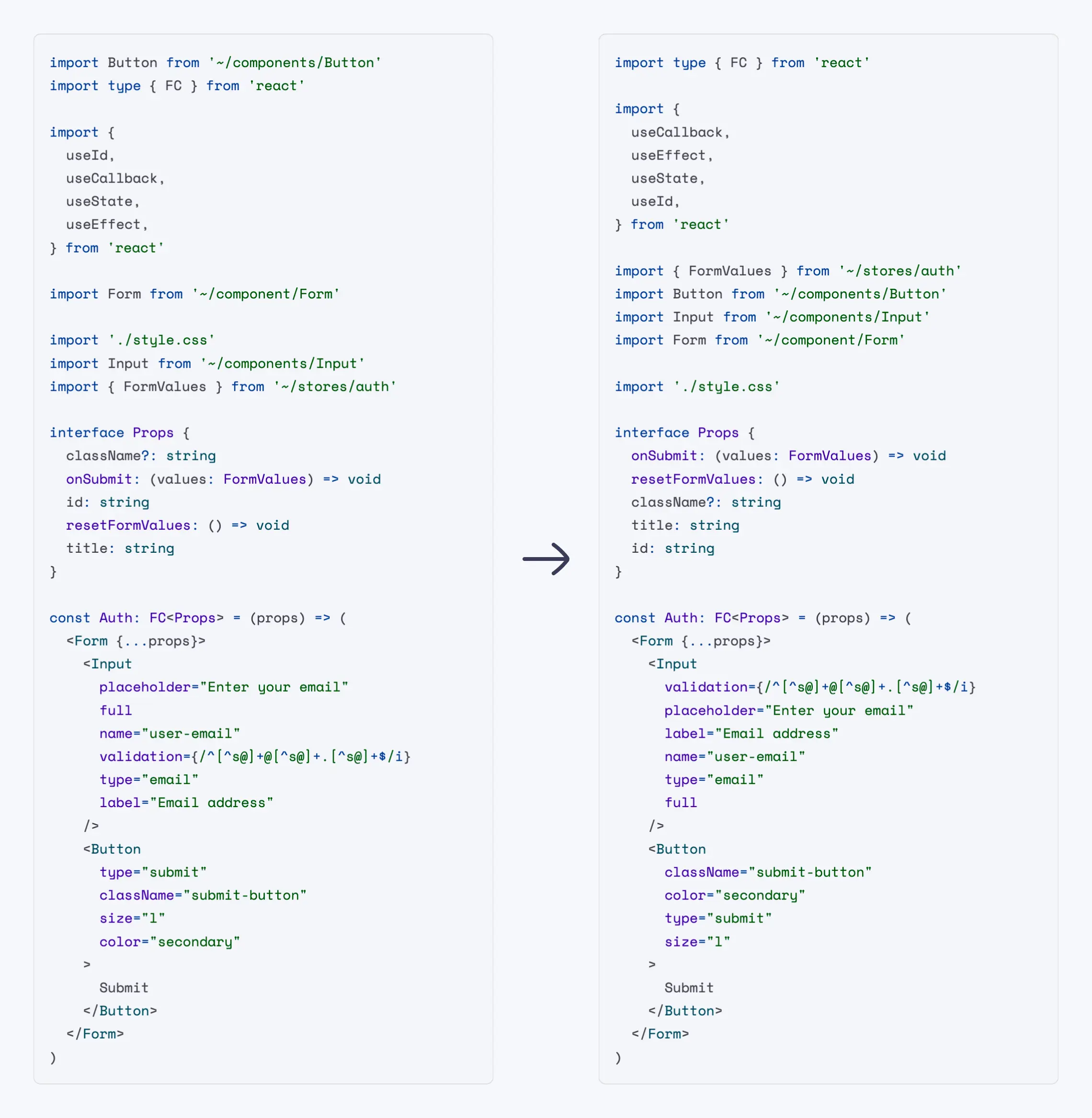Click the left panel's 'className?: string' line

tap(140, 456)
